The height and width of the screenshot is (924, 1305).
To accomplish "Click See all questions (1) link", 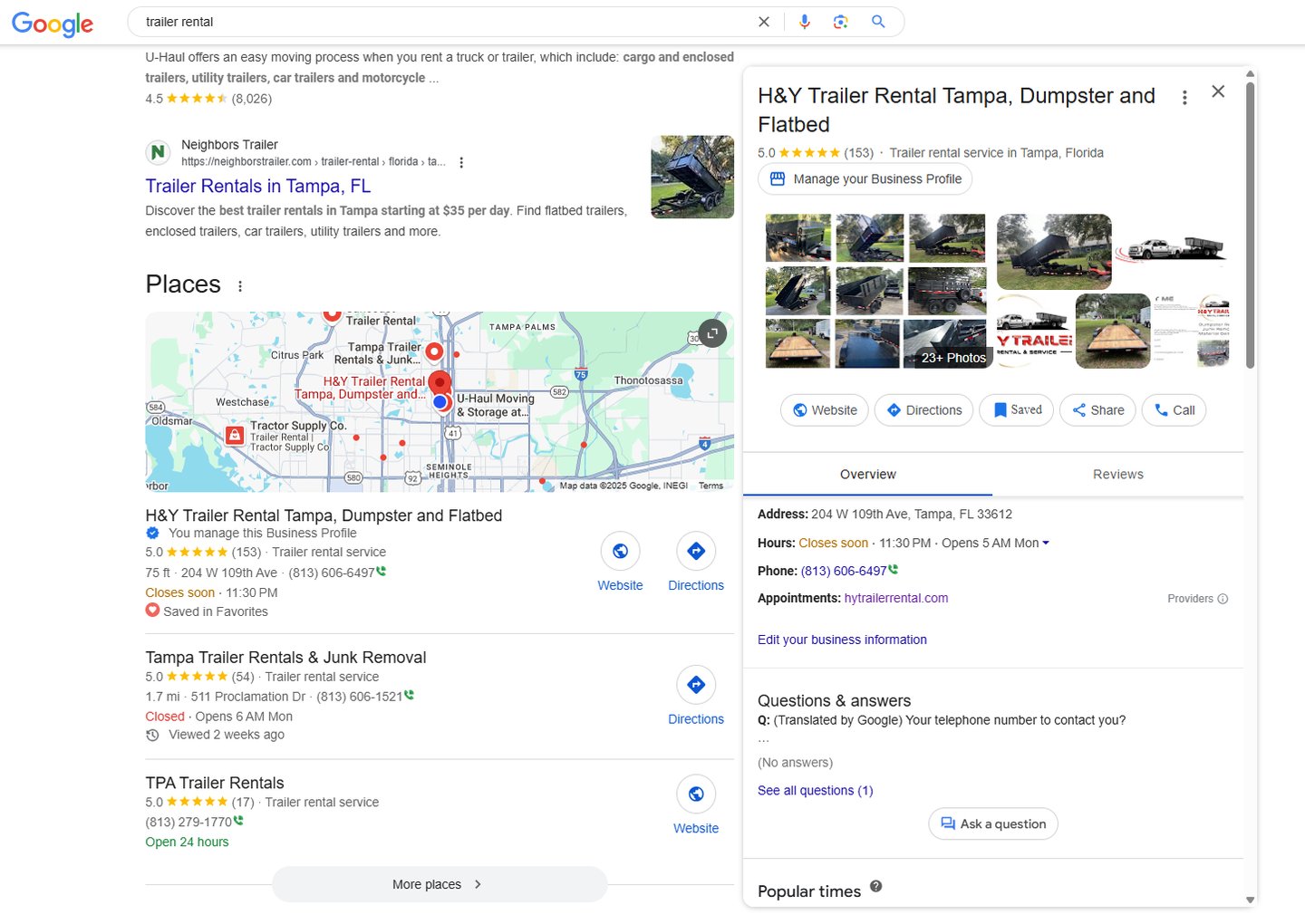I will (816, 791).
